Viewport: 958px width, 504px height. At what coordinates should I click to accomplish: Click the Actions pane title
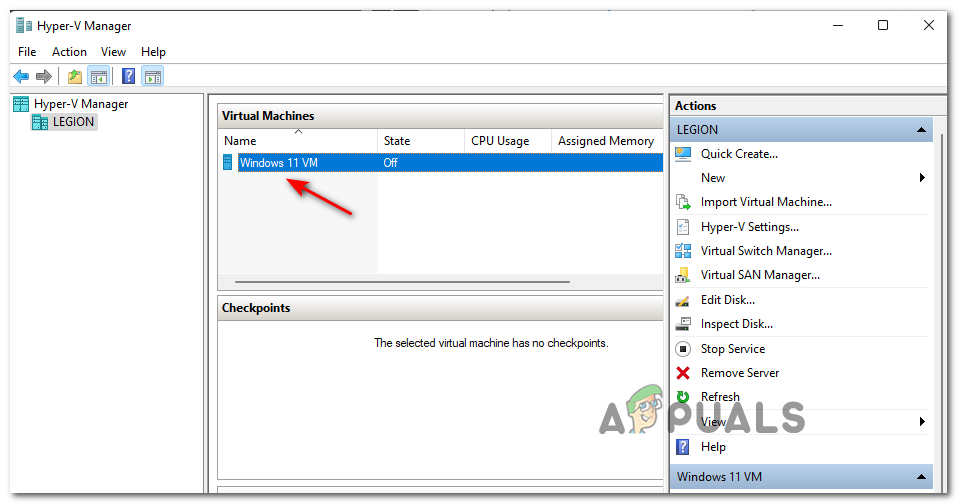(695, 106)
